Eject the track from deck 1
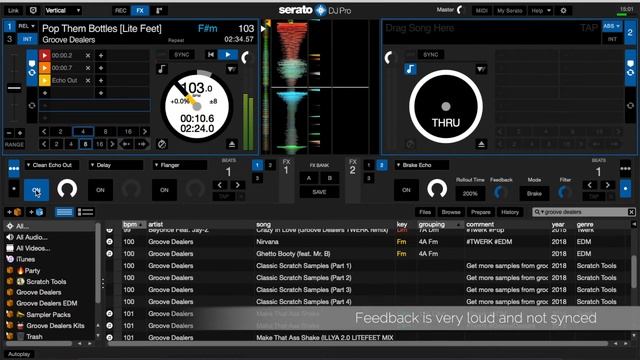640x360 pixels. [231, 144]
